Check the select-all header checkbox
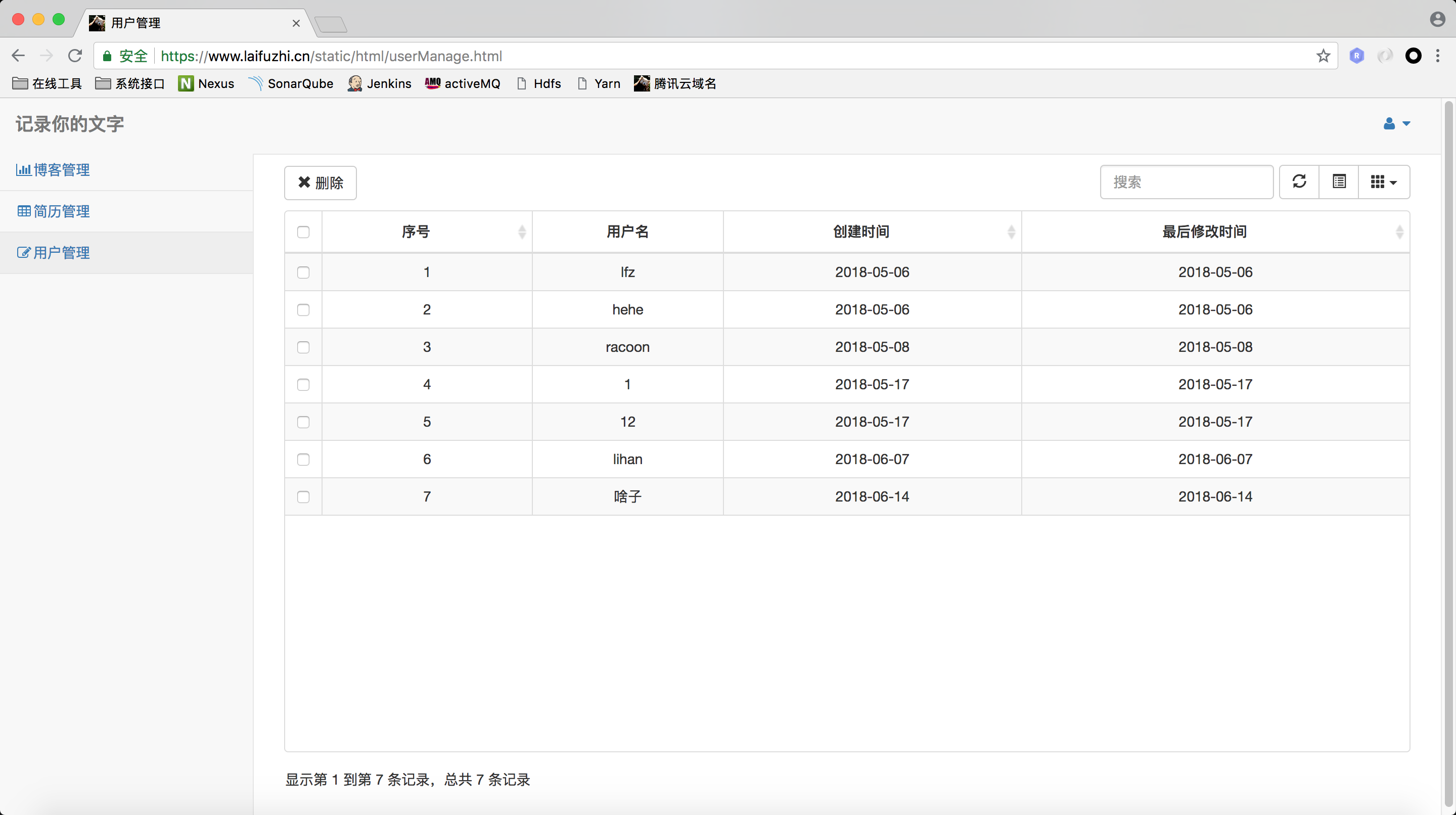Screen dimensions: 1456x815 pos(303,232)
